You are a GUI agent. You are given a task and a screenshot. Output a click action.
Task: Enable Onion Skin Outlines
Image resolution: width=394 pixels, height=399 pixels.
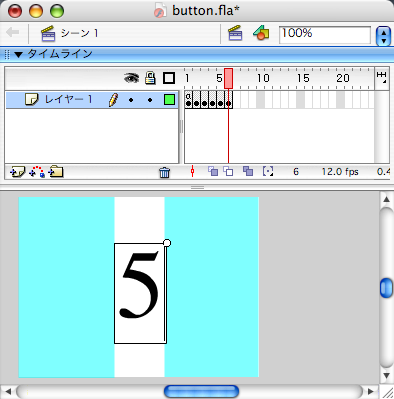tap(228, 171)
